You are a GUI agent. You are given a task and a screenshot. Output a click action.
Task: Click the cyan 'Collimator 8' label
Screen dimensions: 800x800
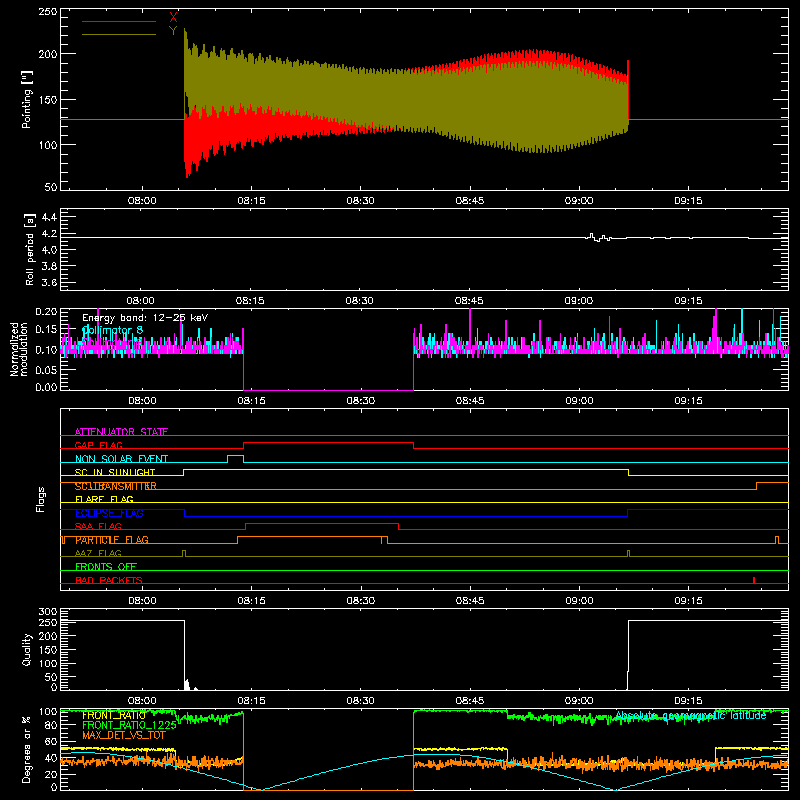click(x=113, y=330)
